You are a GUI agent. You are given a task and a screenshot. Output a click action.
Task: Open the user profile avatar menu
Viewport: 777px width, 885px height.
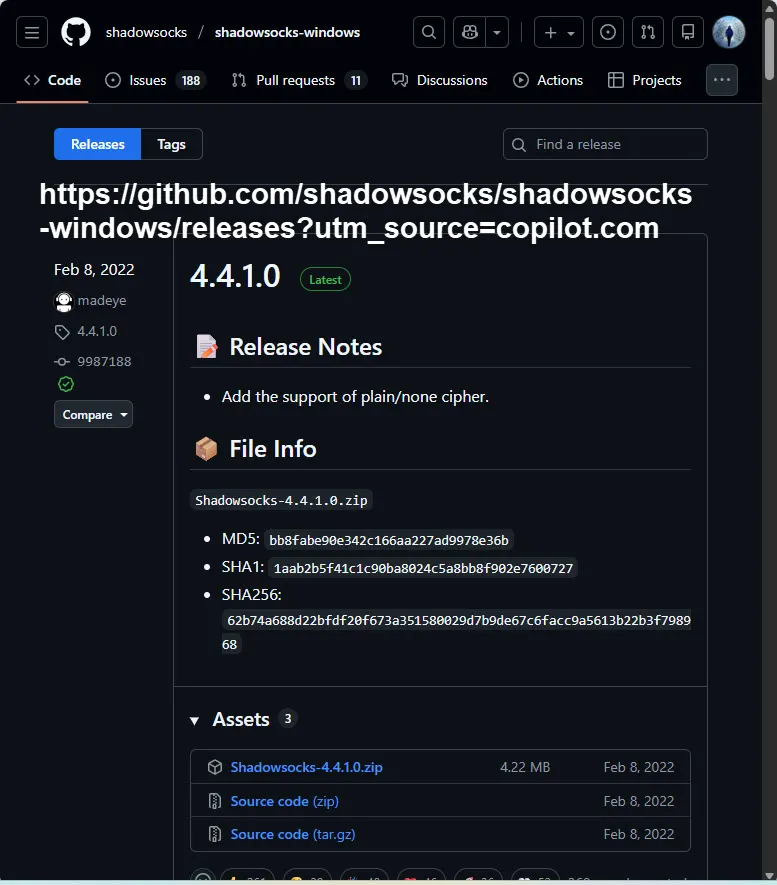tap(728, 32)
